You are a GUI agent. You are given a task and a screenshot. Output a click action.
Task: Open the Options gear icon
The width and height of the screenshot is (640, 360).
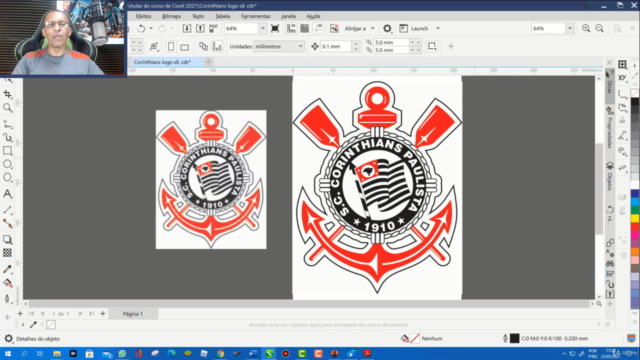tap(387, 28)
